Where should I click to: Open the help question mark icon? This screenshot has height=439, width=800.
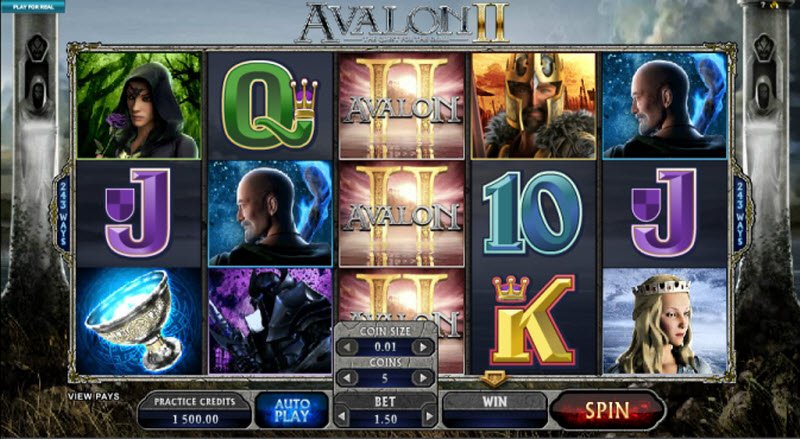point(763,4)
